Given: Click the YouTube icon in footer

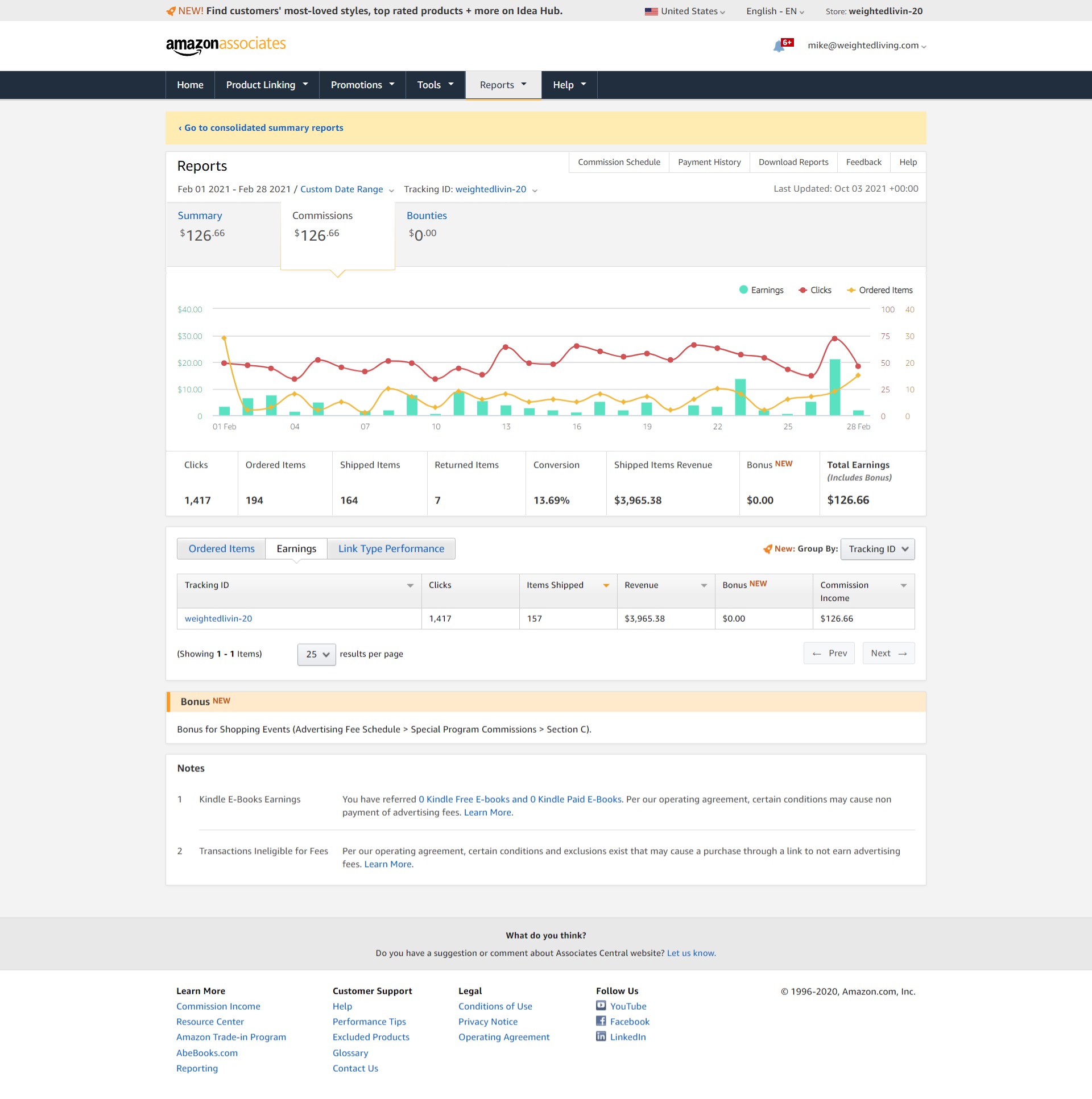Looking at the screenshot, I should (601, 1006).
